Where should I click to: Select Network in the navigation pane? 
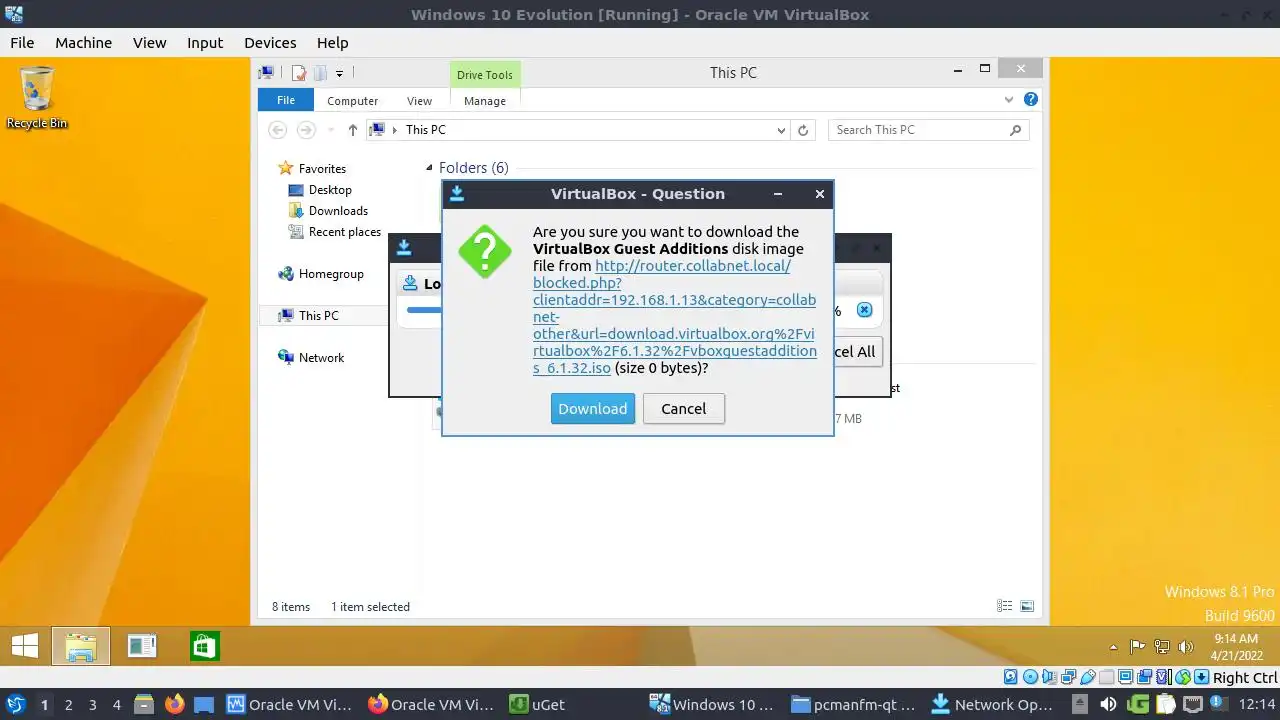click(321, 358)
